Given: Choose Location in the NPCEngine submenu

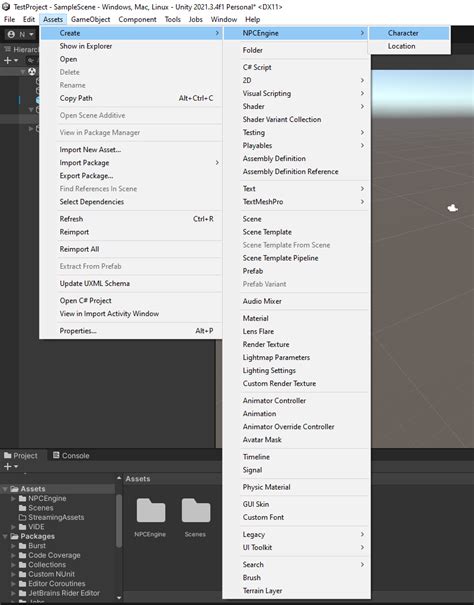Looking at the screenshot, I should (x=409, y=46).
